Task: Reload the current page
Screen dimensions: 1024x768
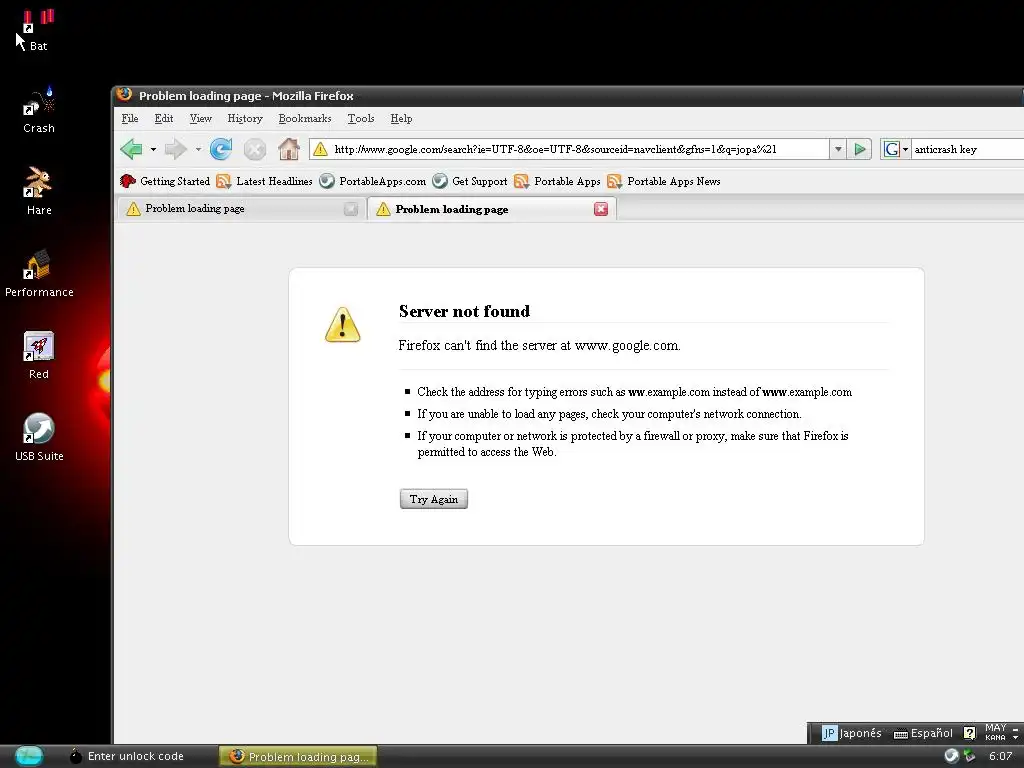Action: [x=221, y=149]
